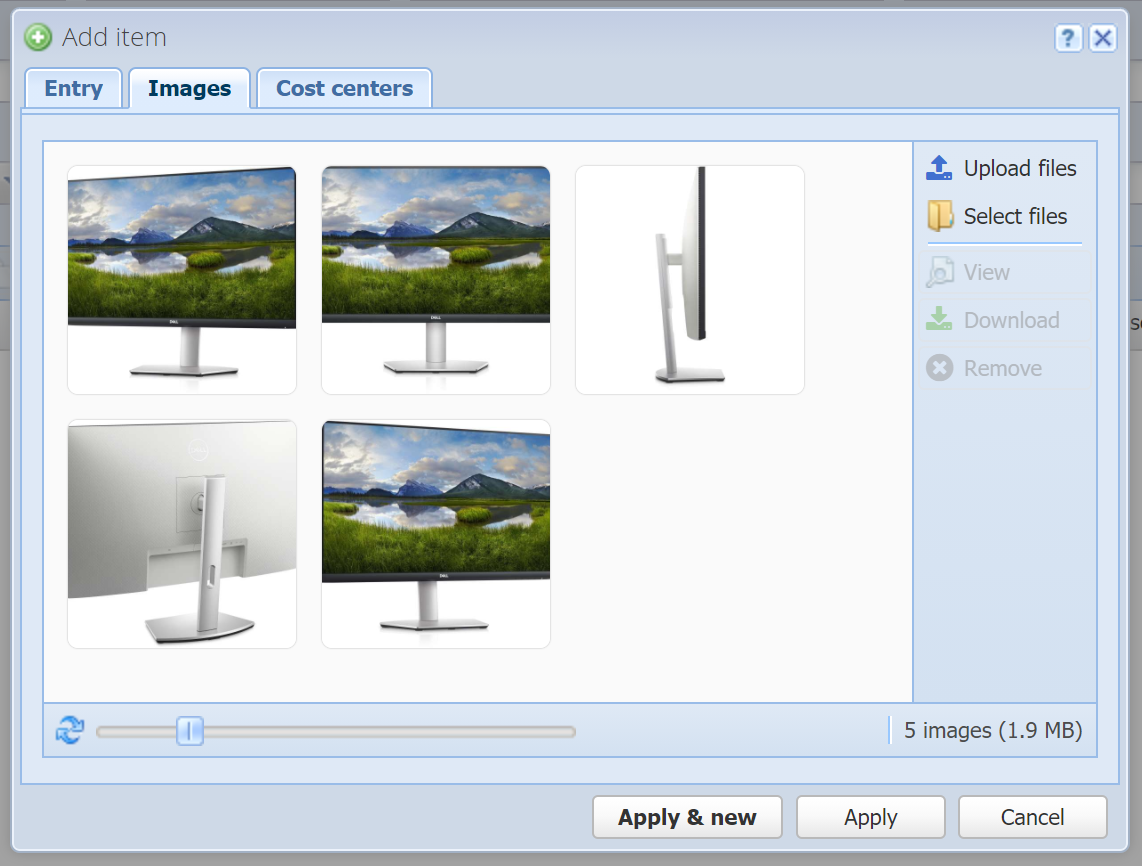Click the Upload files arrow icon
1142x866 pixels.
(939, 168)
